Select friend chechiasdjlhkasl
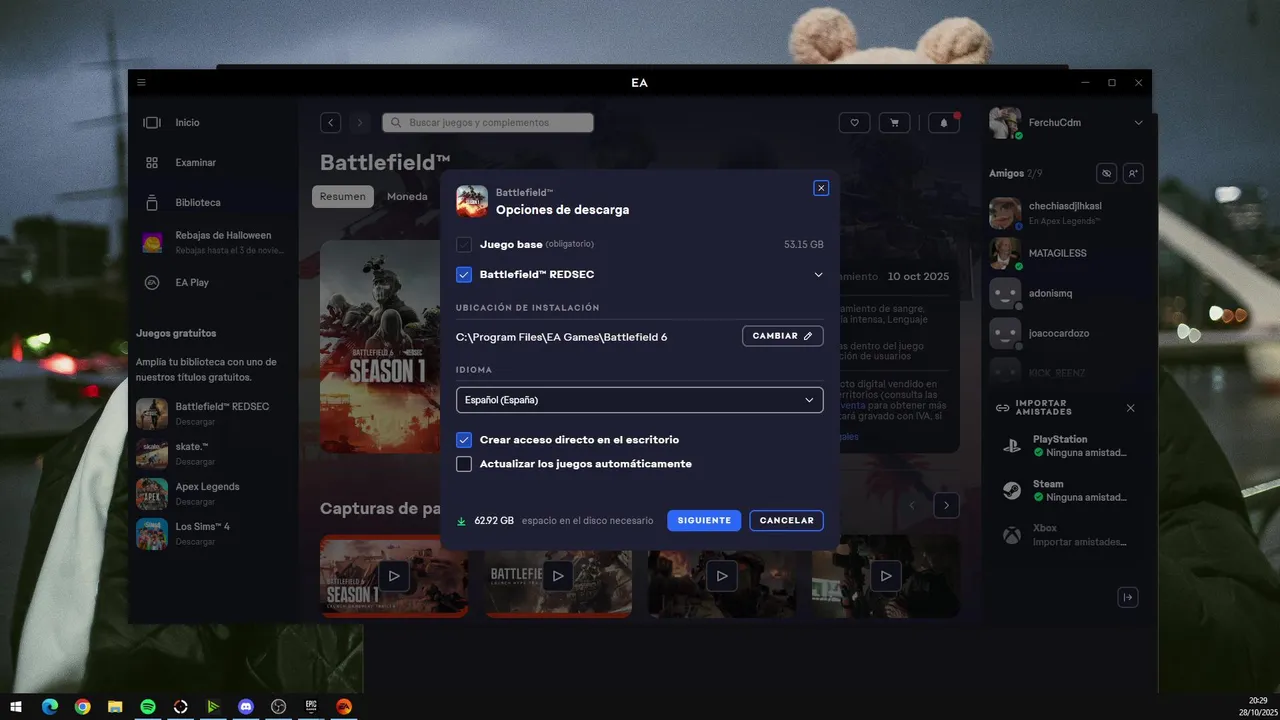This screenshot has width=1280, height=720. [1066, 213]
